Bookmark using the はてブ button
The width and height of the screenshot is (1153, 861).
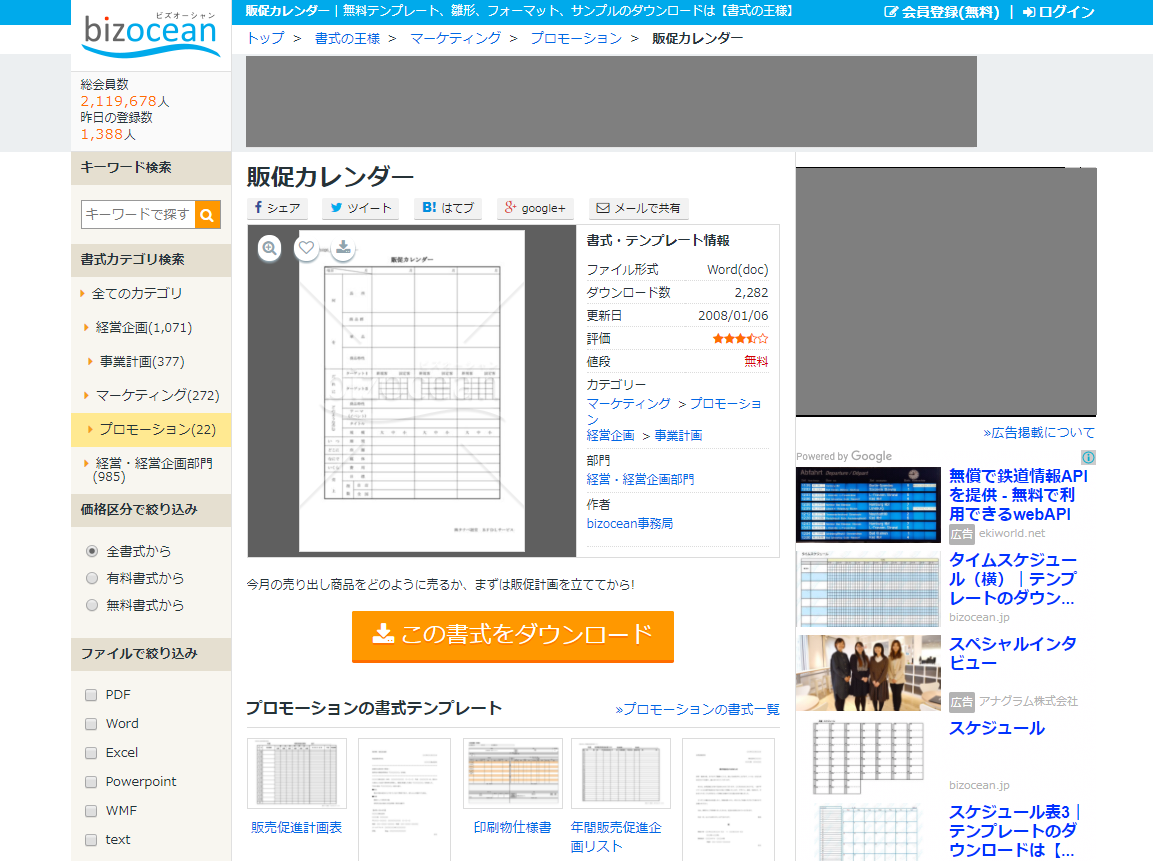coord(447,208)
